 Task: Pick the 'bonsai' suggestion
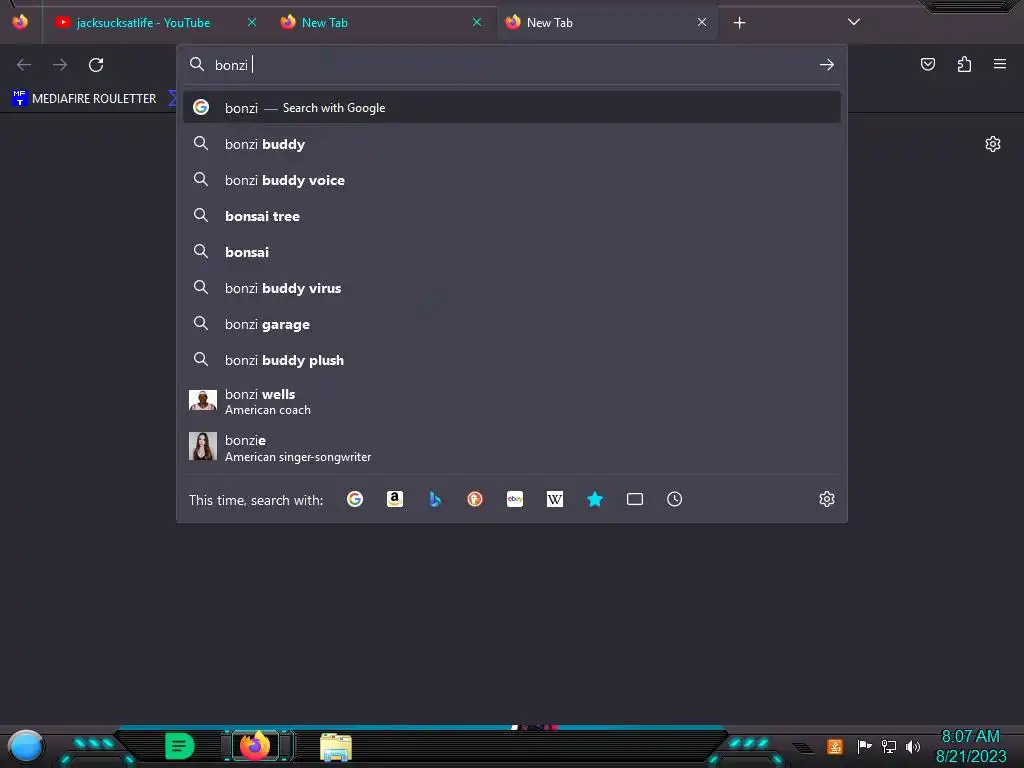tap(511, 251)
